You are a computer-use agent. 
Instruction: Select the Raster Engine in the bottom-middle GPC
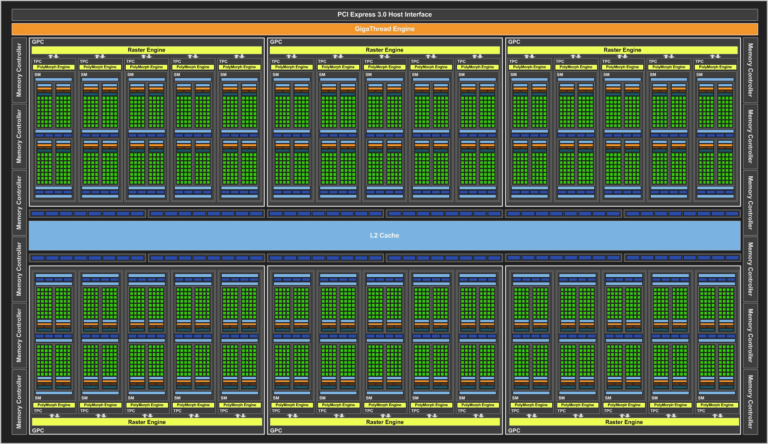[385, 423]
